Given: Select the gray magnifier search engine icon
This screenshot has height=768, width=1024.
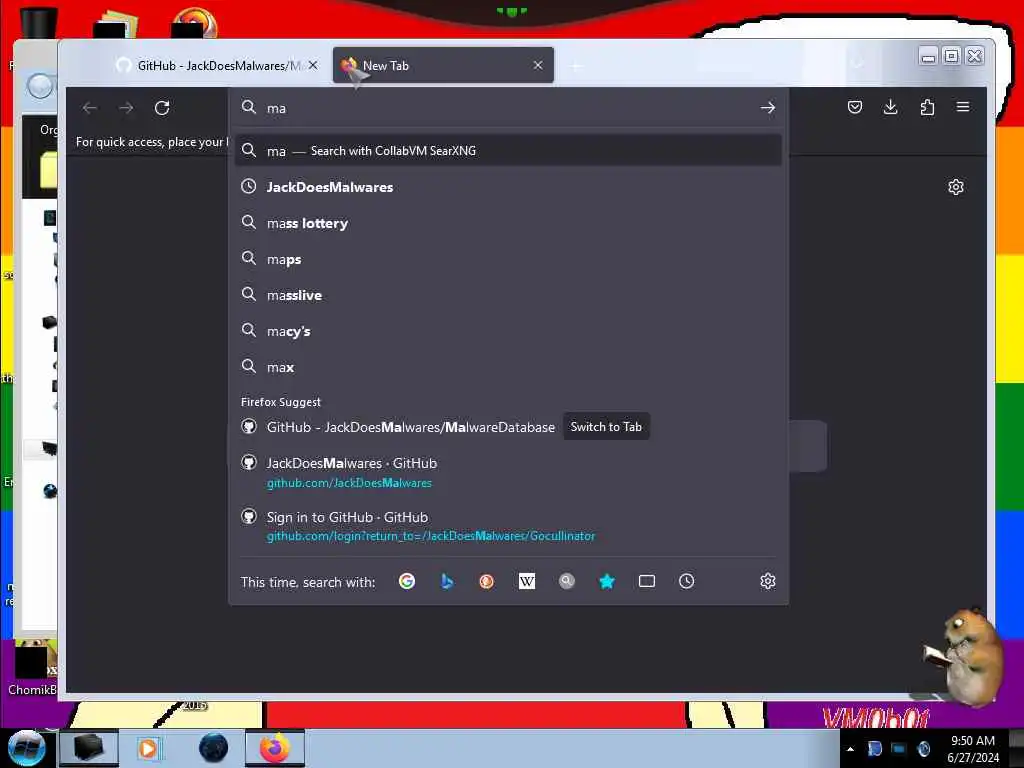Looking at the screenshot, I should click(567, 581).
